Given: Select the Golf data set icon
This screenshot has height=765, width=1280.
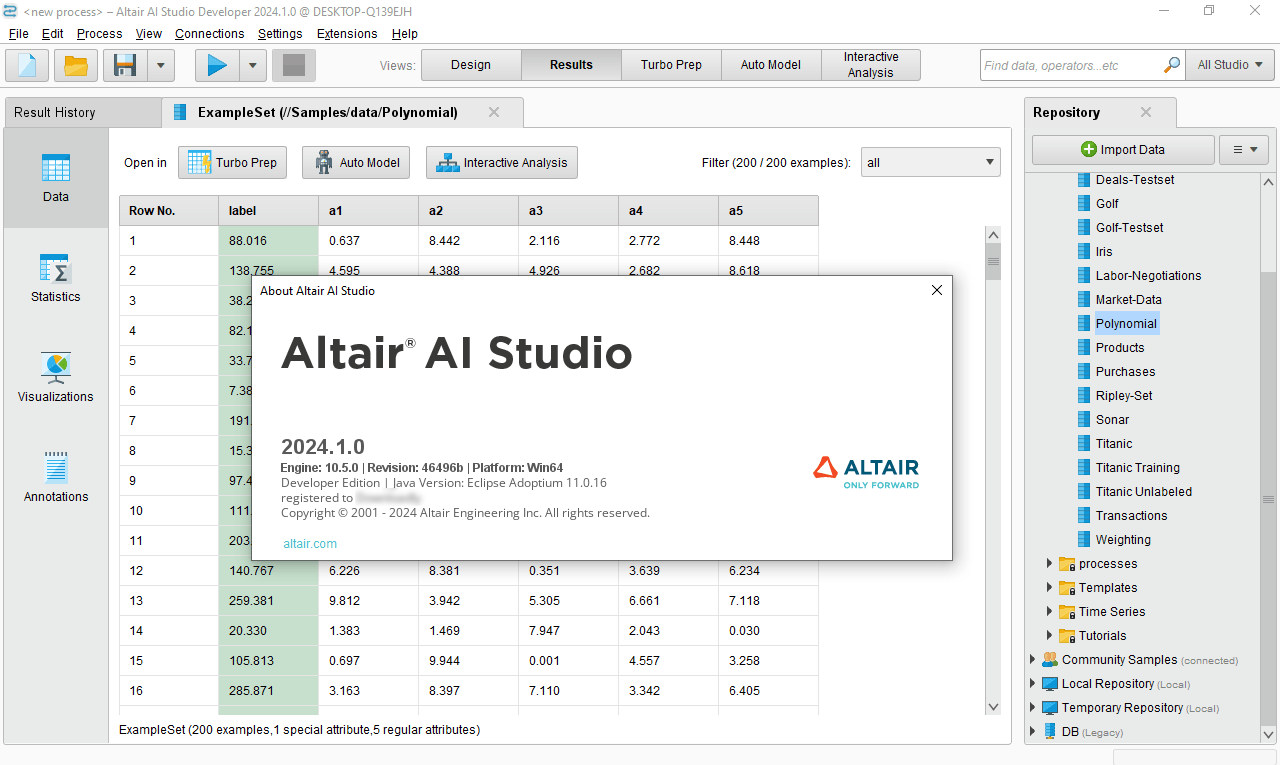Looking at the screenshot, I should coord(1085,204).
